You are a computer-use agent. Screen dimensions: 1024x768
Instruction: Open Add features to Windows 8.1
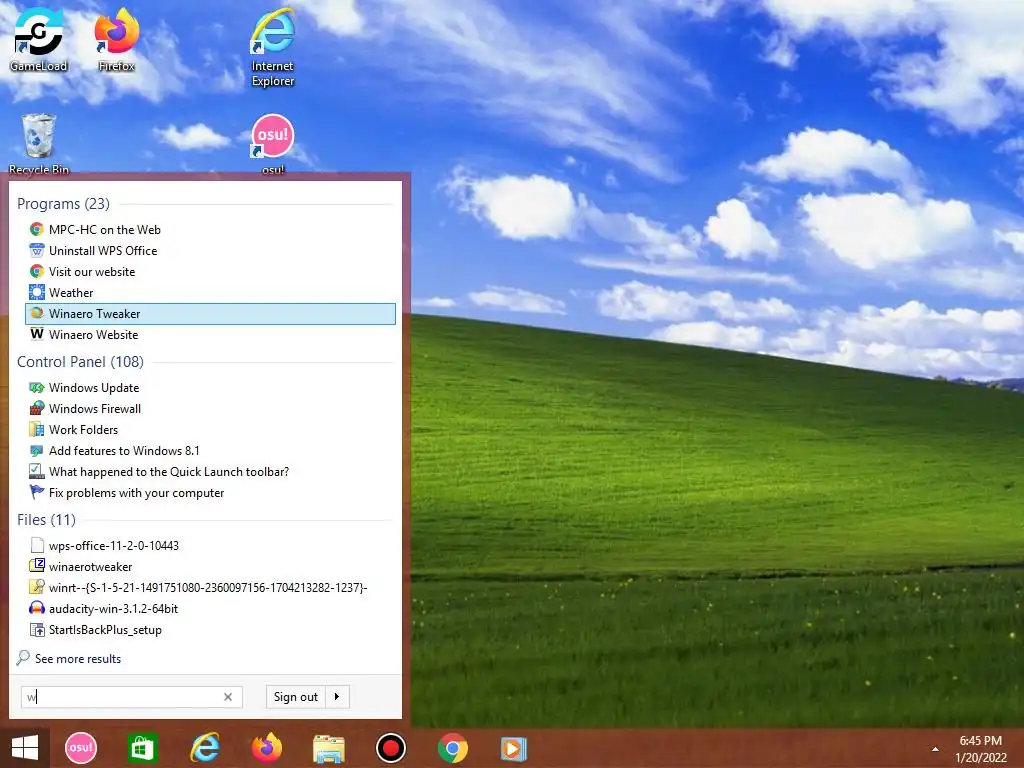coord(210,451)
